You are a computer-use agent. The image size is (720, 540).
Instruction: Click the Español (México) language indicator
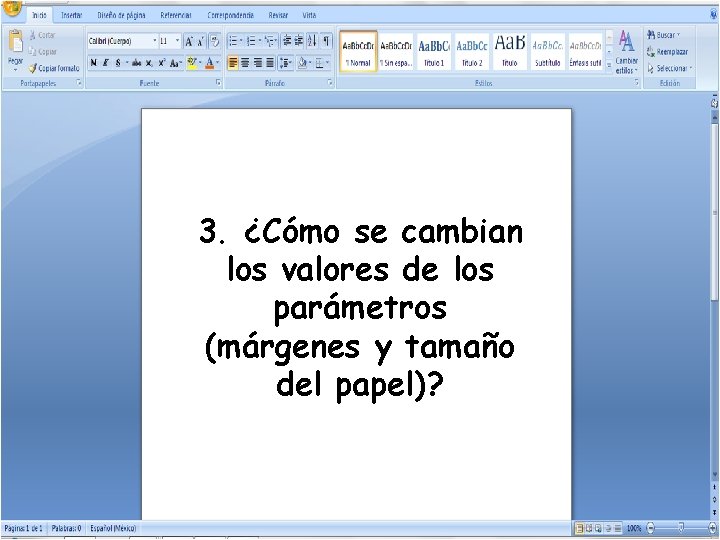point(113,529)
